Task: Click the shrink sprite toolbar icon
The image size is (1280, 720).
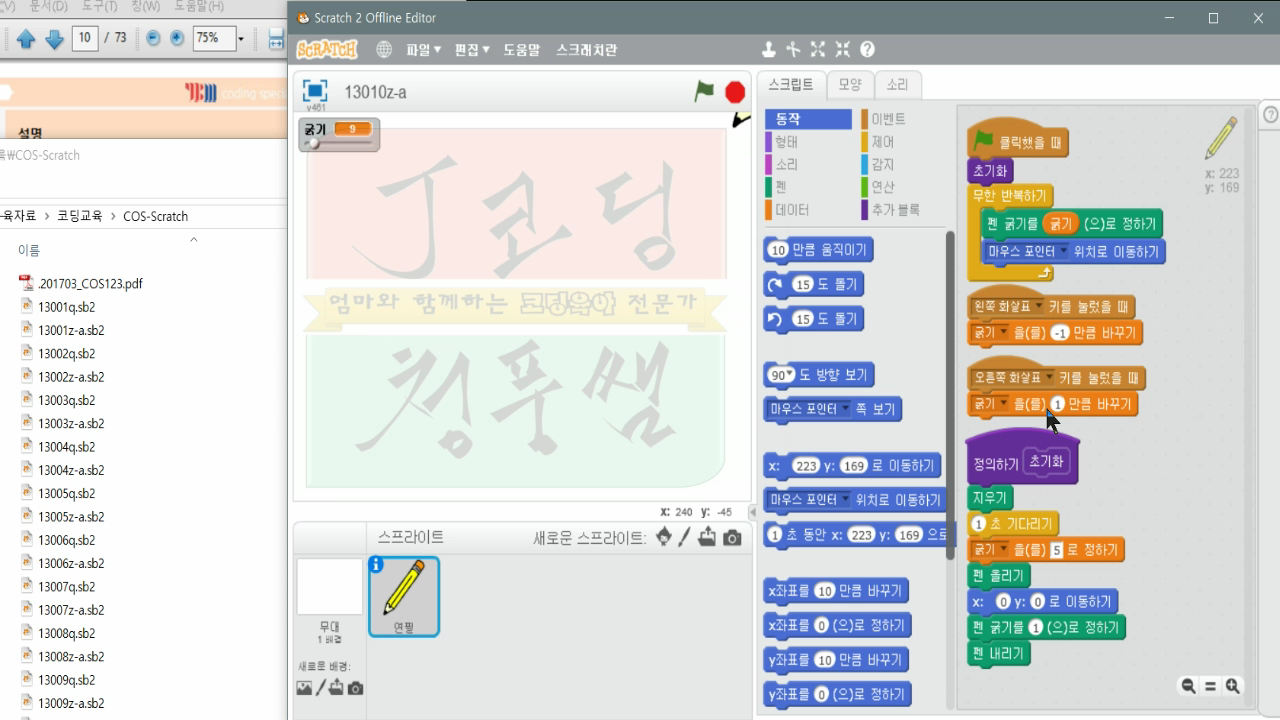Action: [842, 48]
